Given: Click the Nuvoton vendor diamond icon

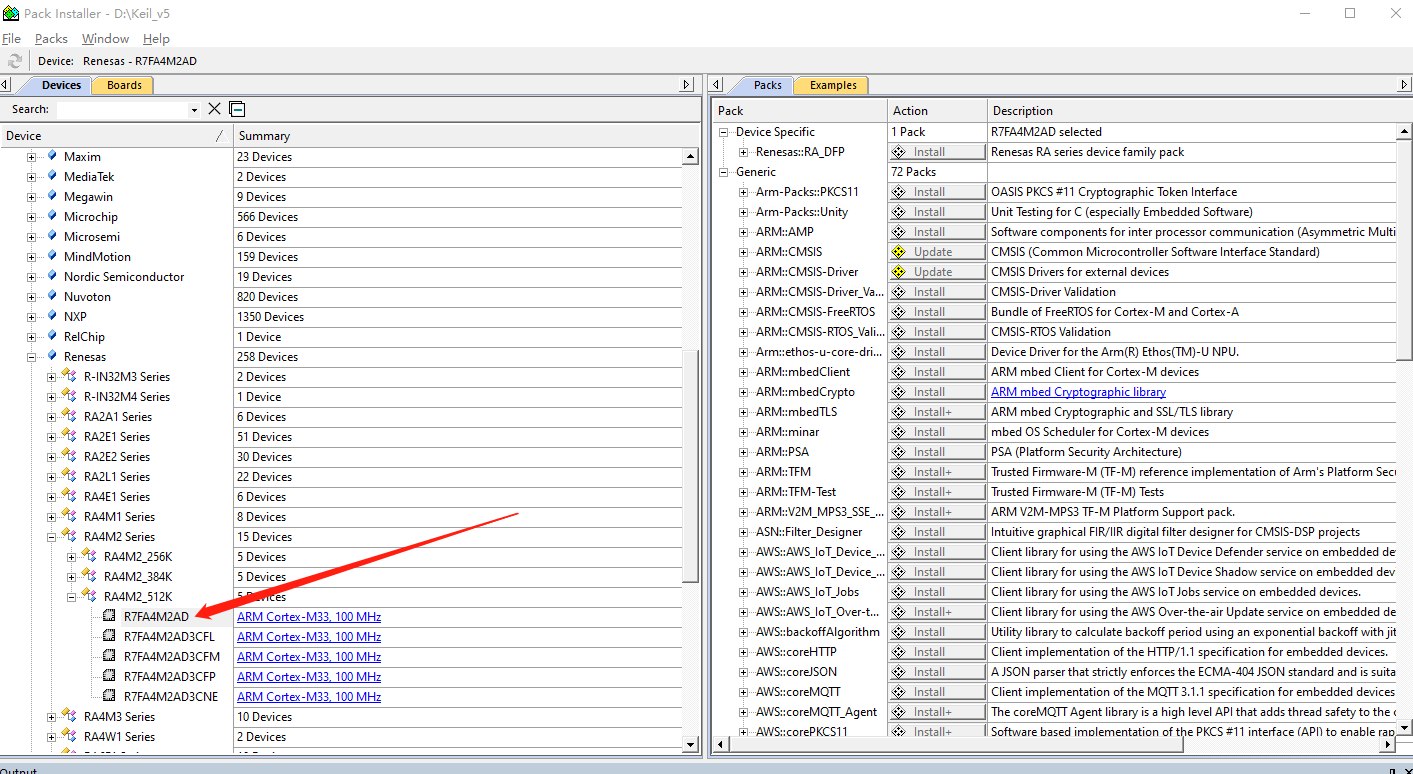Looking at the screenshot, I should (x=52, y=296).
